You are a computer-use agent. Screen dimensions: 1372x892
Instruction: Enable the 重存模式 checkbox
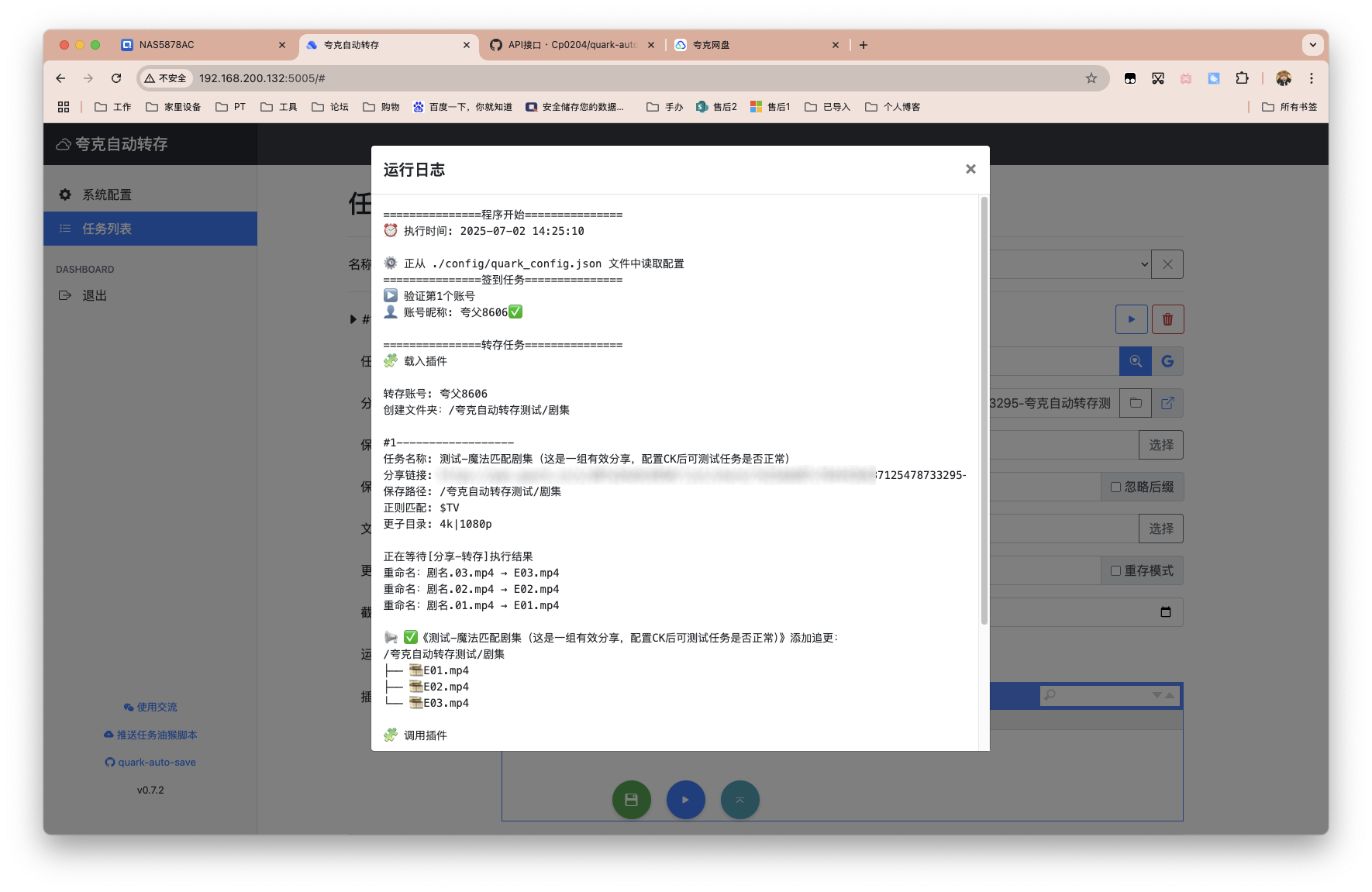coord(1115,571)
